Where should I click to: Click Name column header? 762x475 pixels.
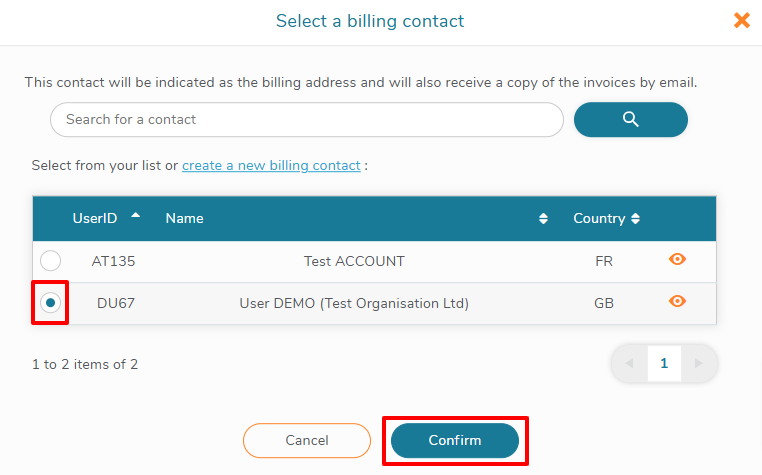[185, 218]
